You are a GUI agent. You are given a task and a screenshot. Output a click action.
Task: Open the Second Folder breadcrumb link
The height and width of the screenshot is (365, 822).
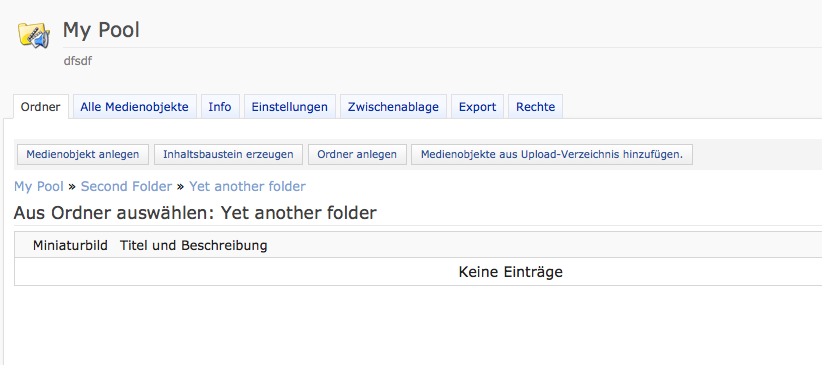(x=126, y=186)
